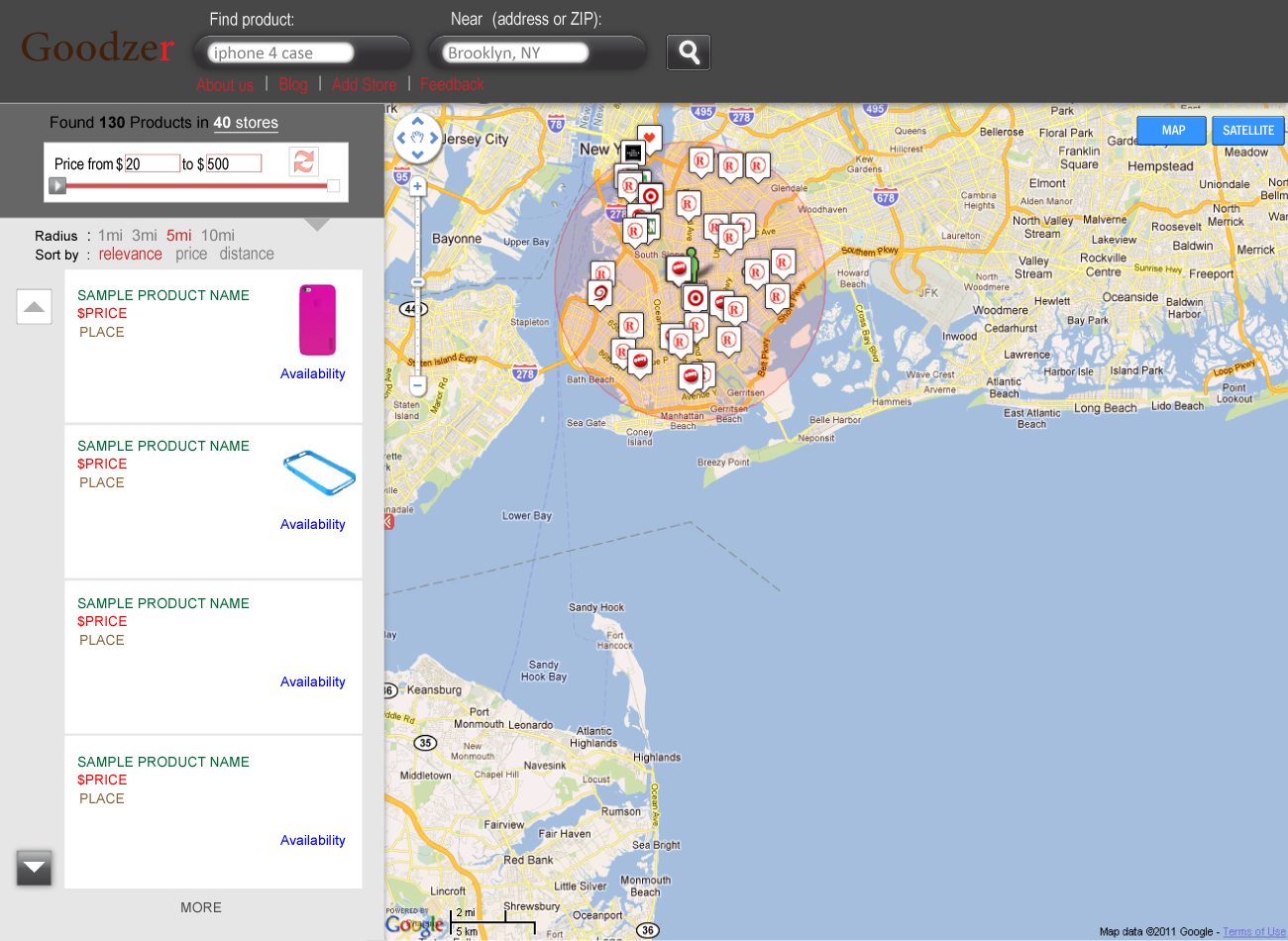Open the About us link

point(225,84)
